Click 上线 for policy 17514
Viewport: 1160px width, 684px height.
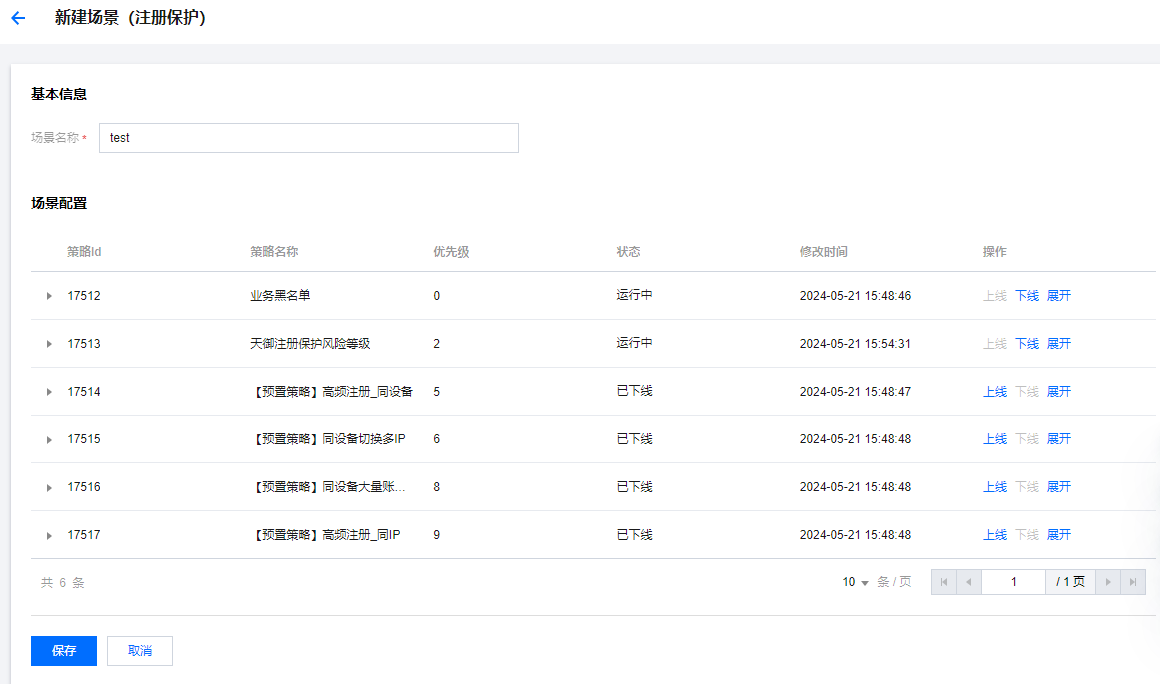pos(995,392)
